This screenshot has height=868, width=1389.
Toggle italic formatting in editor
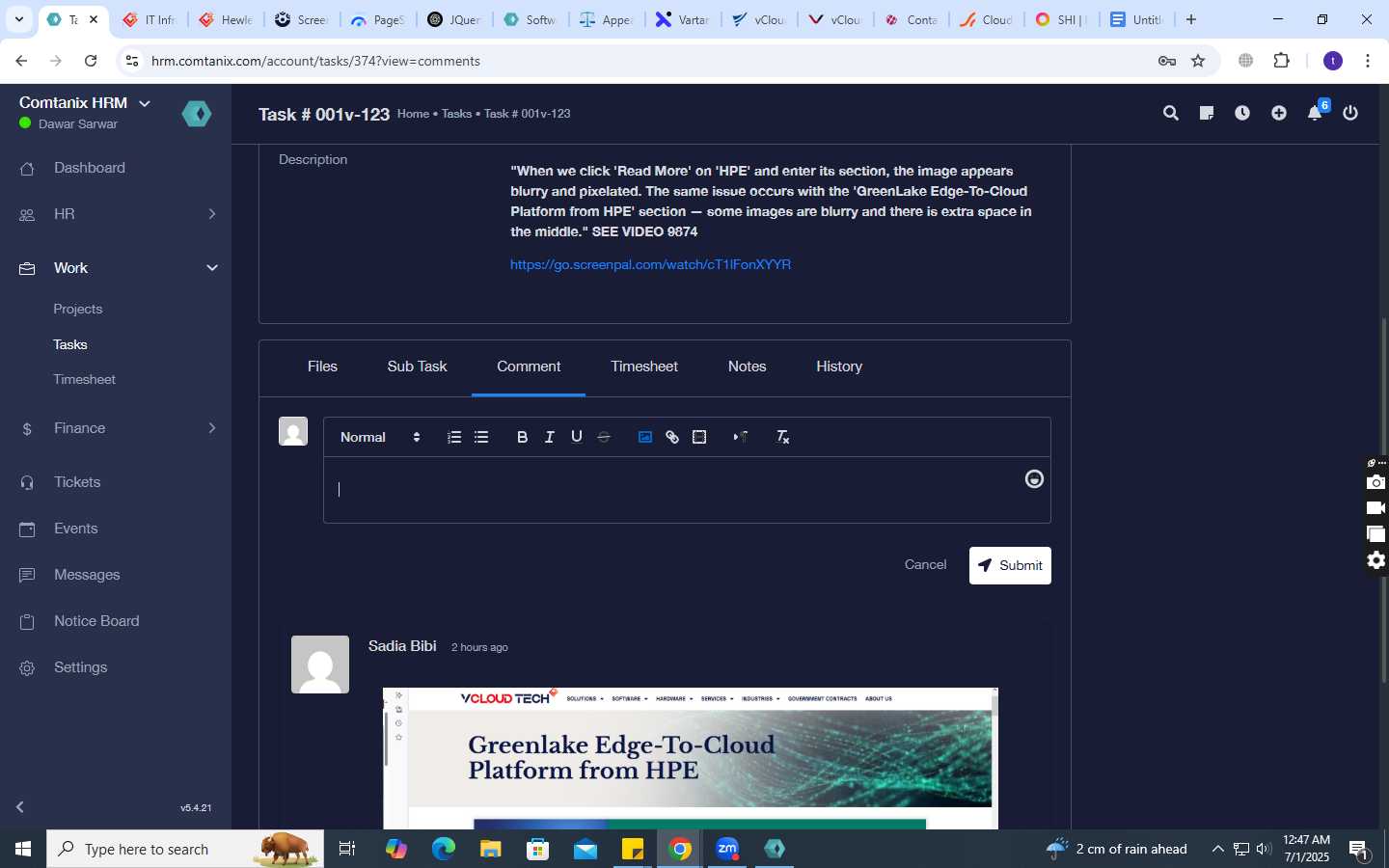549,437
